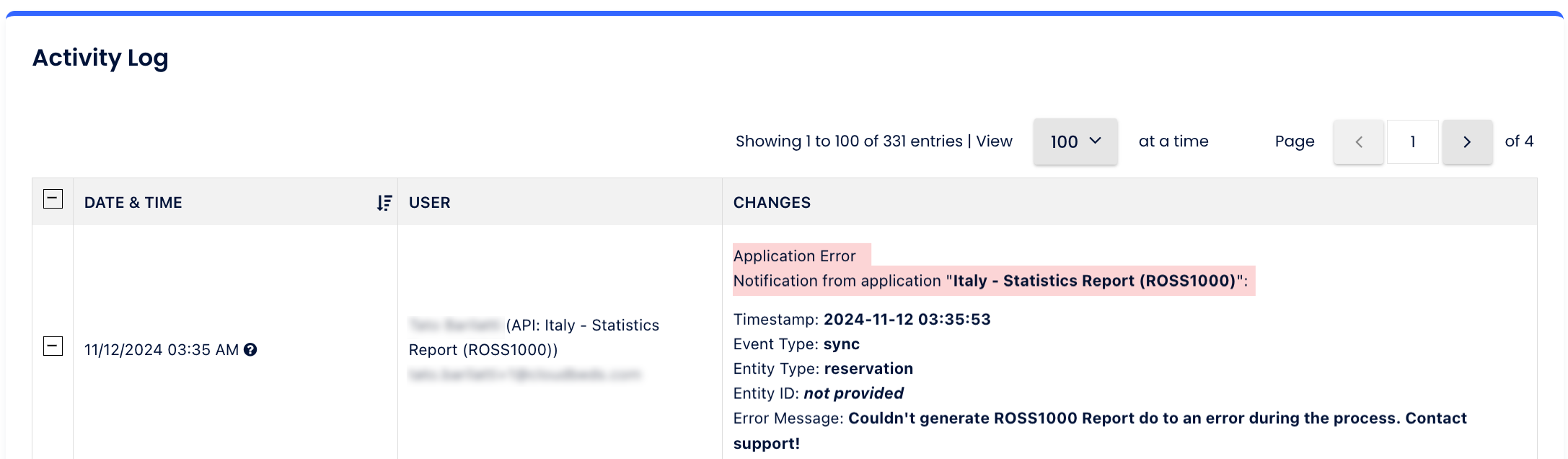
Task: Click the Italy - Statistics Report (ROSS1000) notification name
Action: click(1094, 281)
